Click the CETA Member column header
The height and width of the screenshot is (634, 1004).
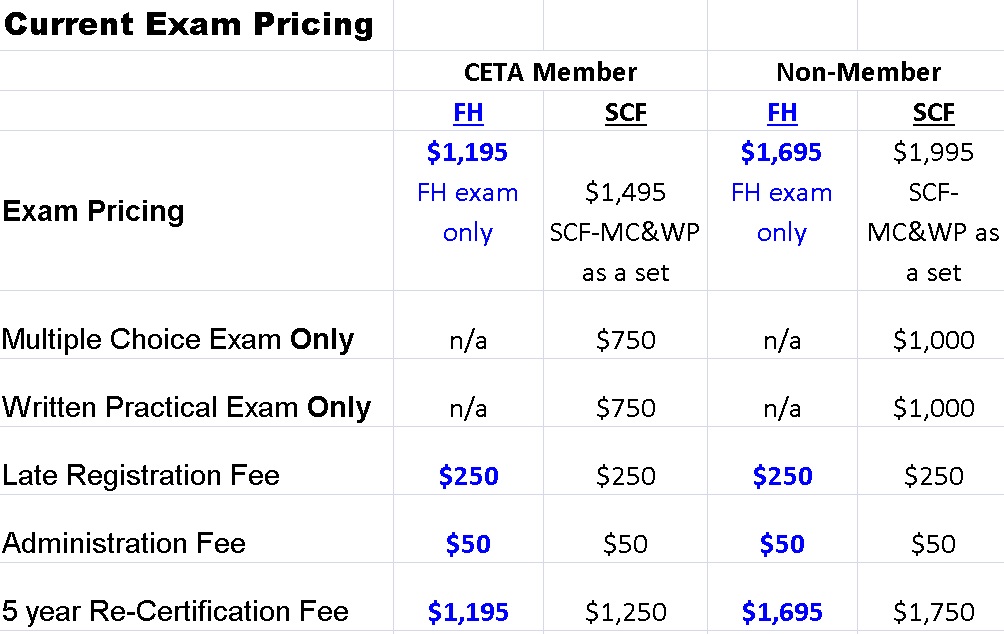click(550, 72)
